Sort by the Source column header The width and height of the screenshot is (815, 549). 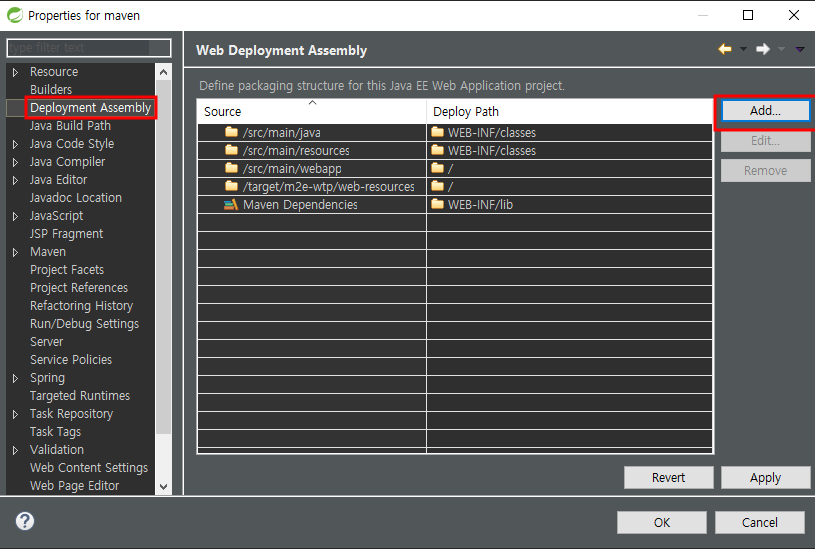pyautogui.click(x=312, y=111)
